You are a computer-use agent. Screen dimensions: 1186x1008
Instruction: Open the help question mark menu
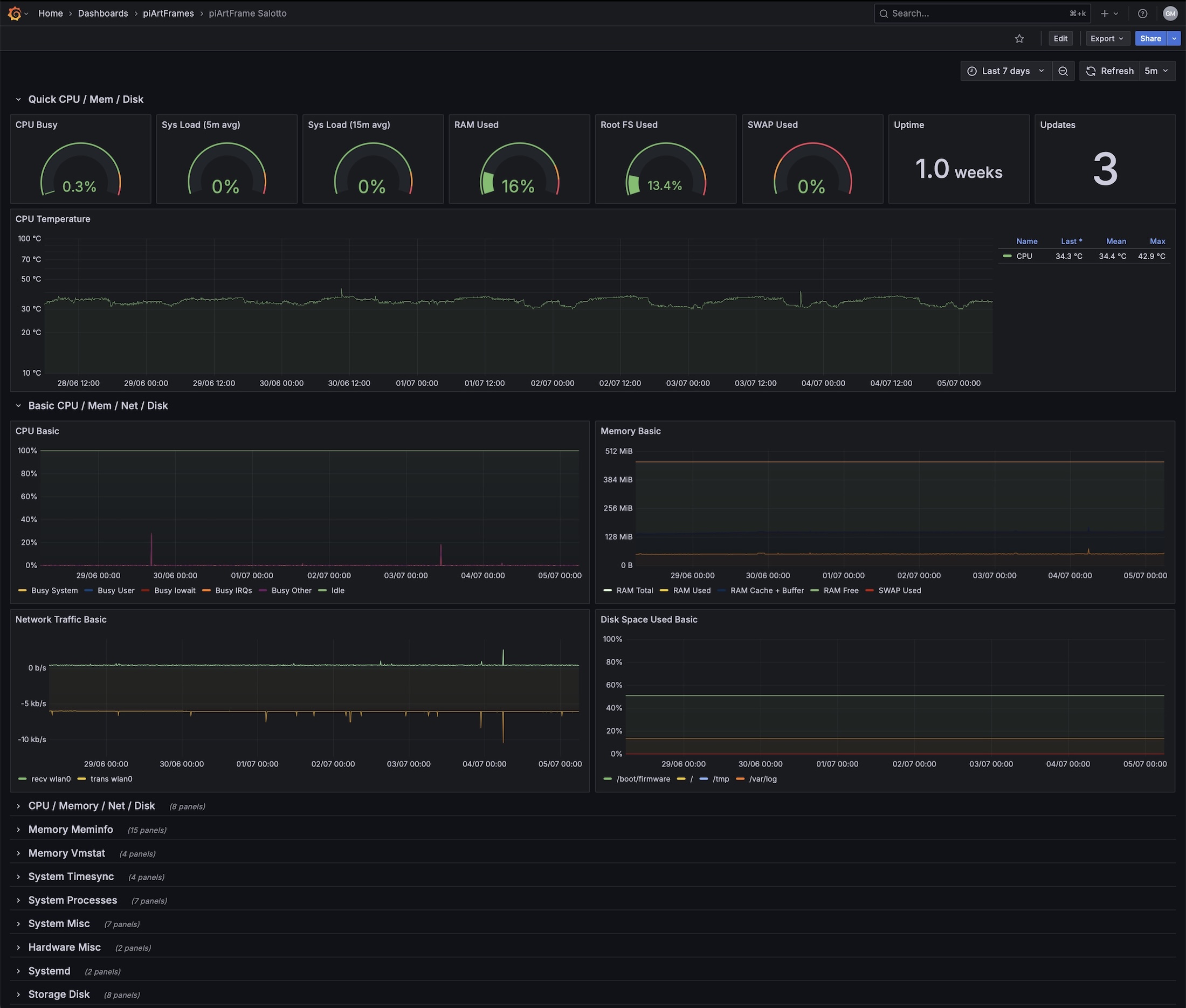point(1142,13)
